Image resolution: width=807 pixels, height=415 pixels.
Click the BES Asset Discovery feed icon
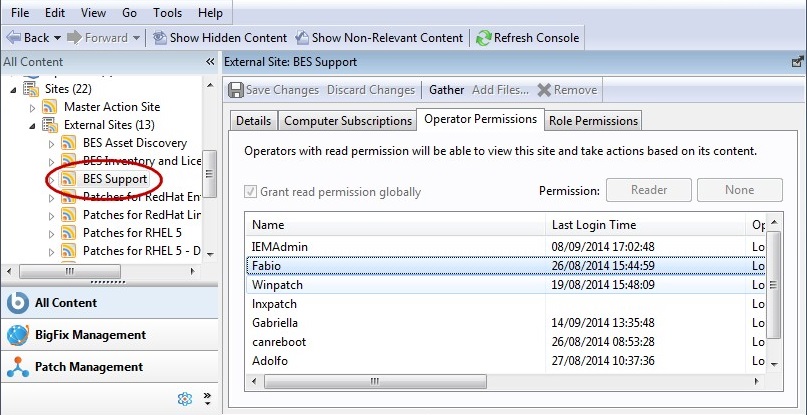point(69,143)
